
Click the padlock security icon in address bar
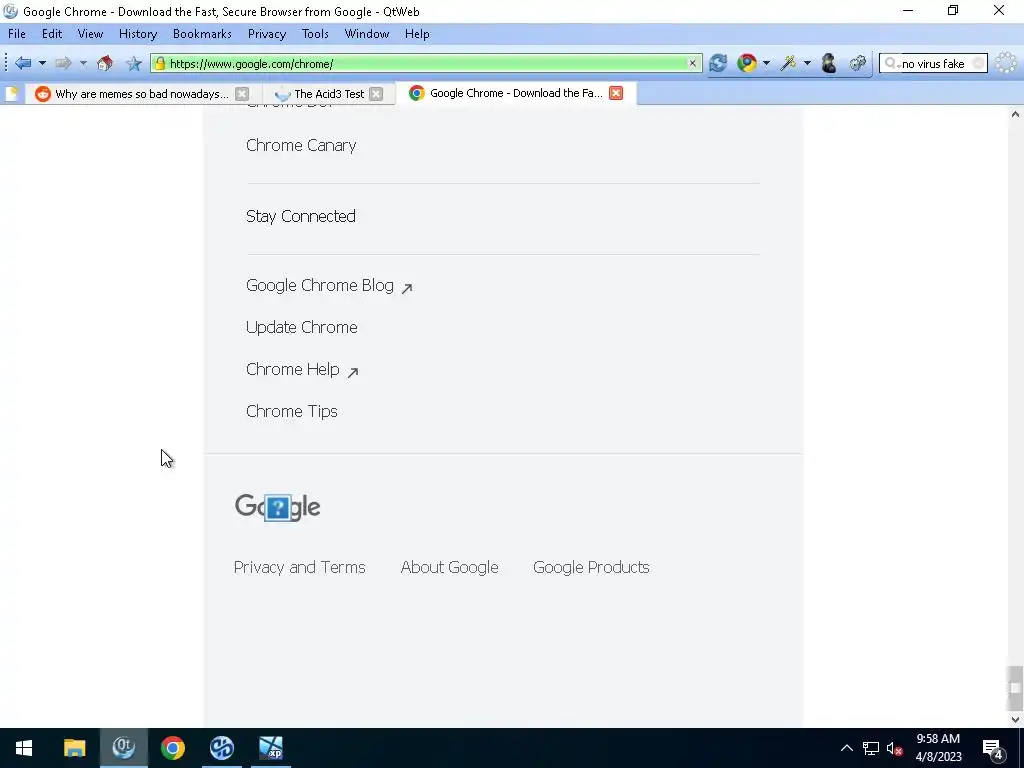click(160, 63)
